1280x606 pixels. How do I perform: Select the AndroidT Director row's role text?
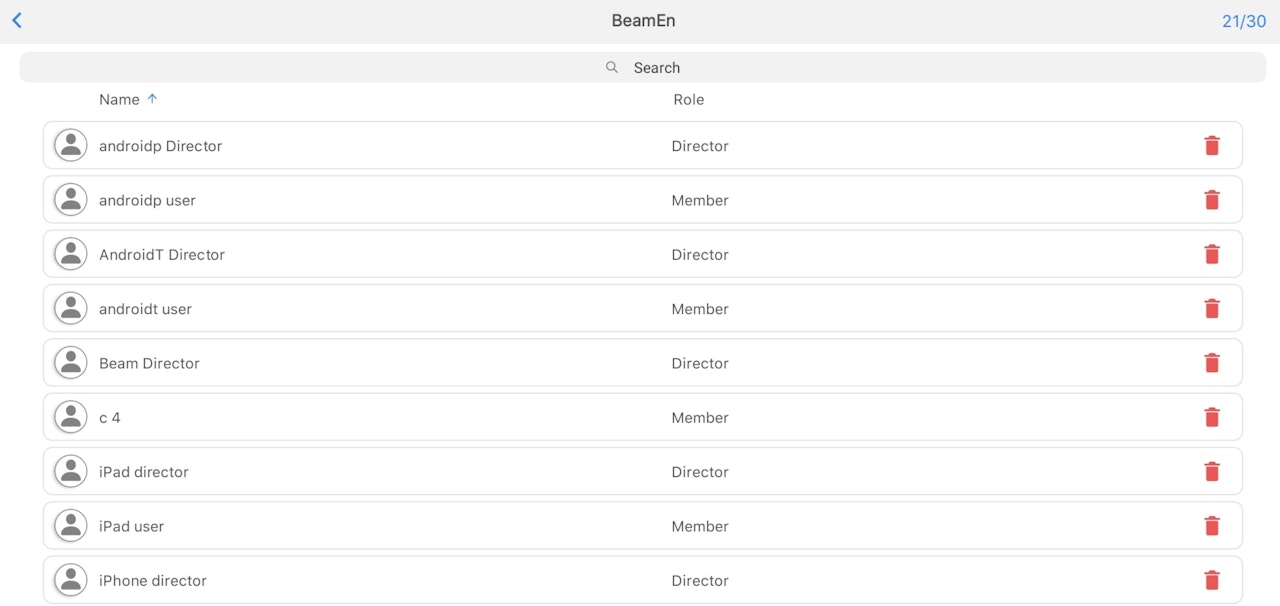pyautogui.click(x=700, y=254)
